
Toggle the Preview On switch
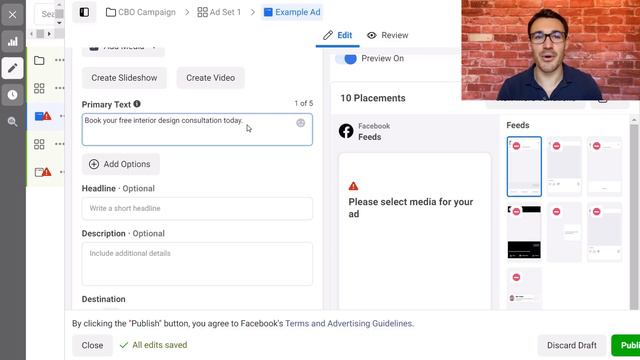346,59
